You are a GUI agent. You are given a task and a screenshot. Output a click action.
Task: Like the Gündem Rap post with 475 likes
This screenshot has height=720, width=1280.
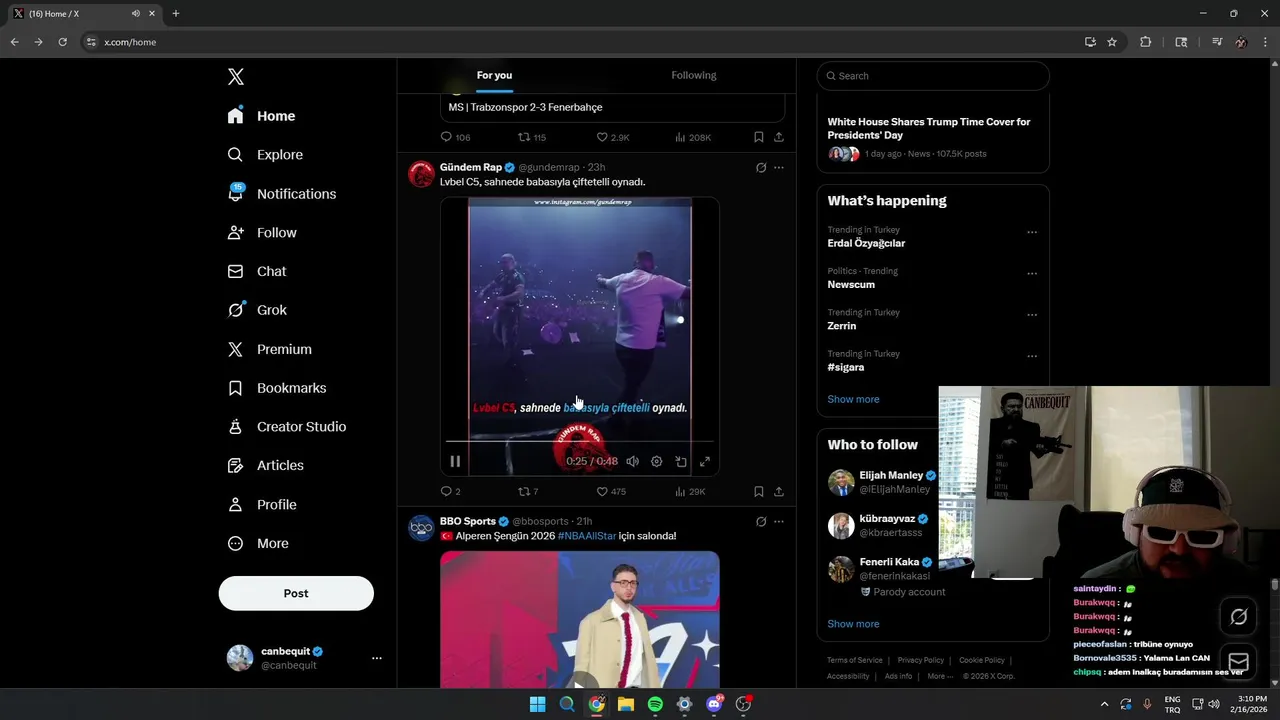point(610,491)
